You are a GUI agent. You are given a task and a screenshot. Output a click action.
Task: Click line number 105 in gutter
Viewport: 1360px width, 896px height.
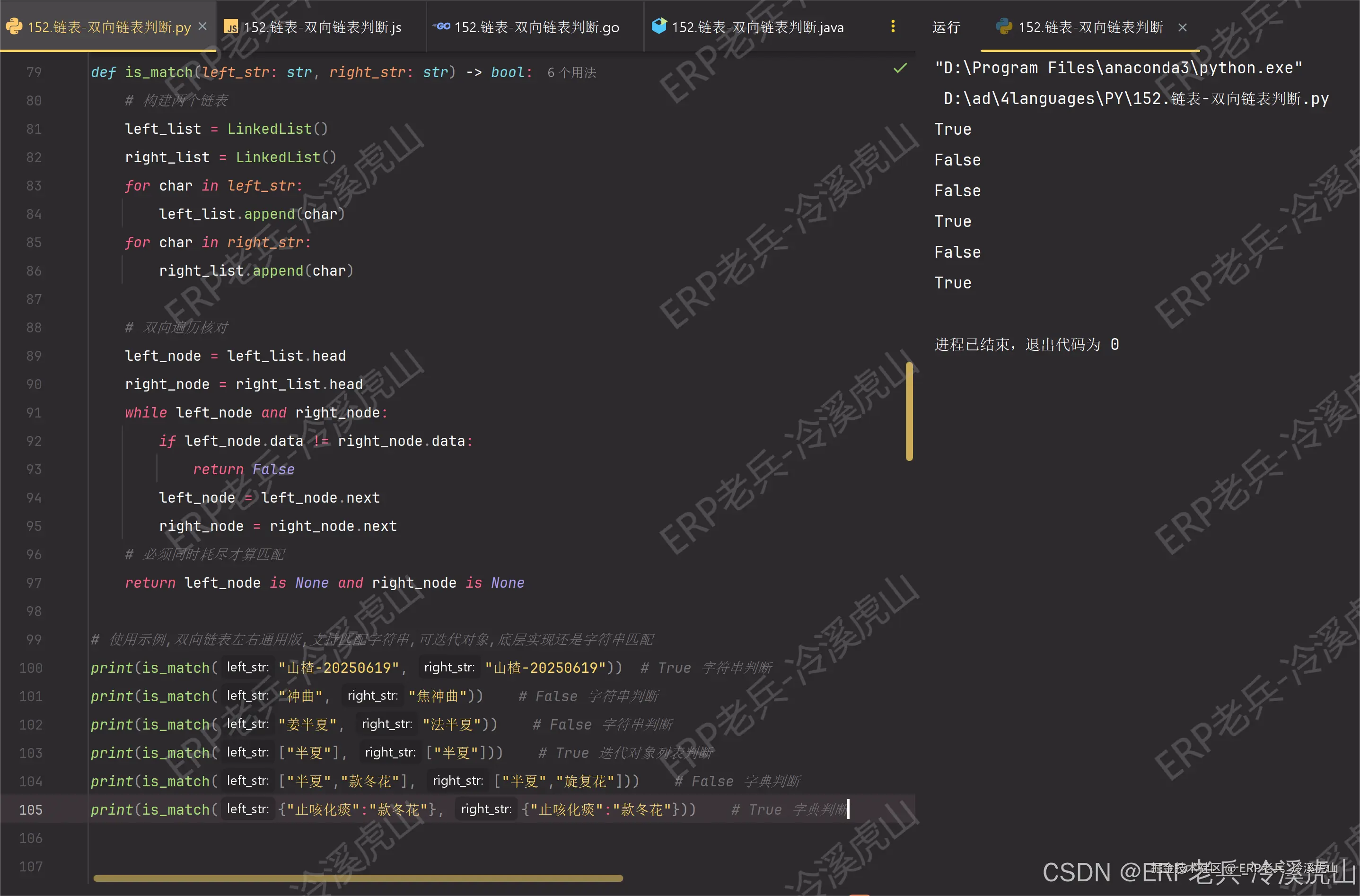(31, 810)
